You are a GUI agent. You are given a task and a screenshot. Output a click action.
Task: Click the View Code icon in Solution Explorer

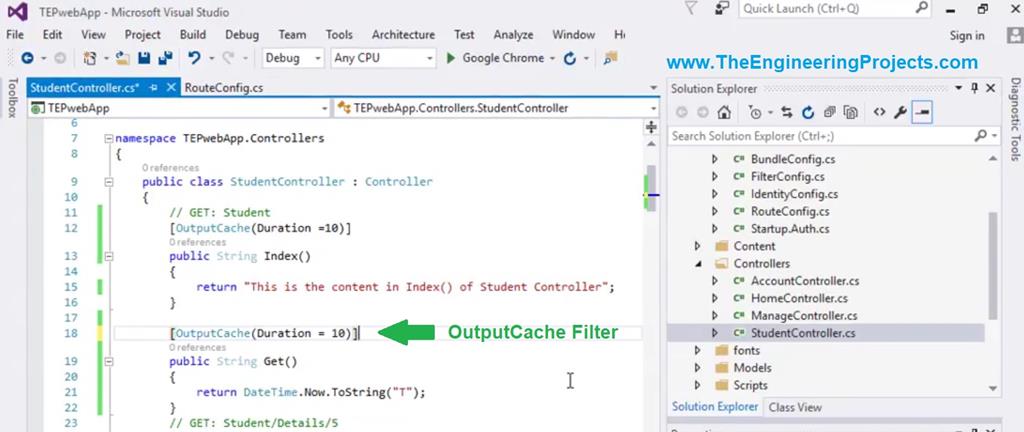tap(879, 112)
